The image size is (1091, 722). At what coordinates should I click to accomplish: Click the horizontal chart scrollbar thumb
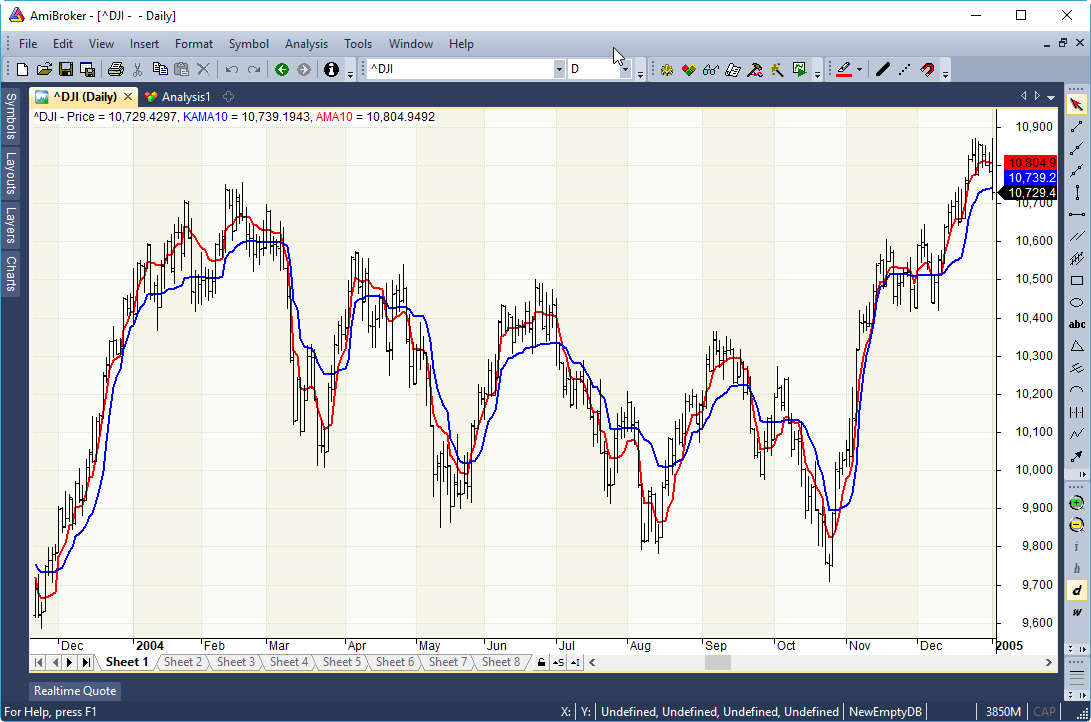click(717, 662)
